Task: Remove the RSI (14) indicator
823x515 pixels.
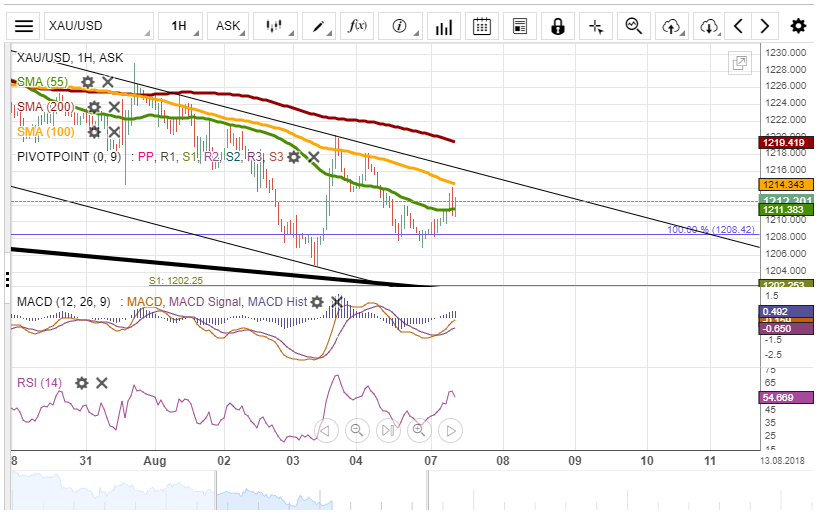Action: pos(102,383)
